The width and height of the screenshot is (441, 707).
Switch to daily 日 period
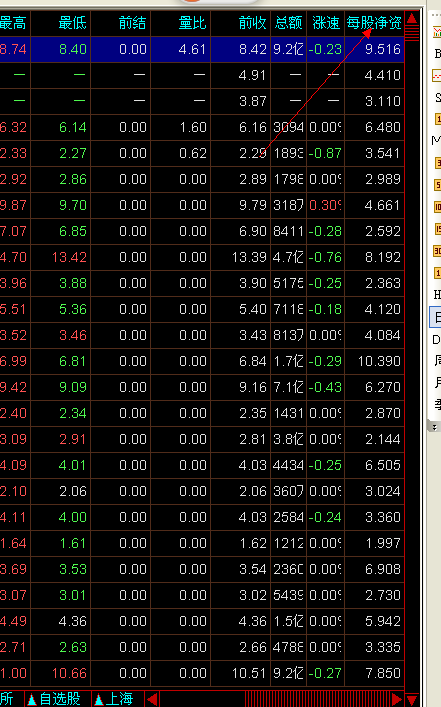coord(436,317)
